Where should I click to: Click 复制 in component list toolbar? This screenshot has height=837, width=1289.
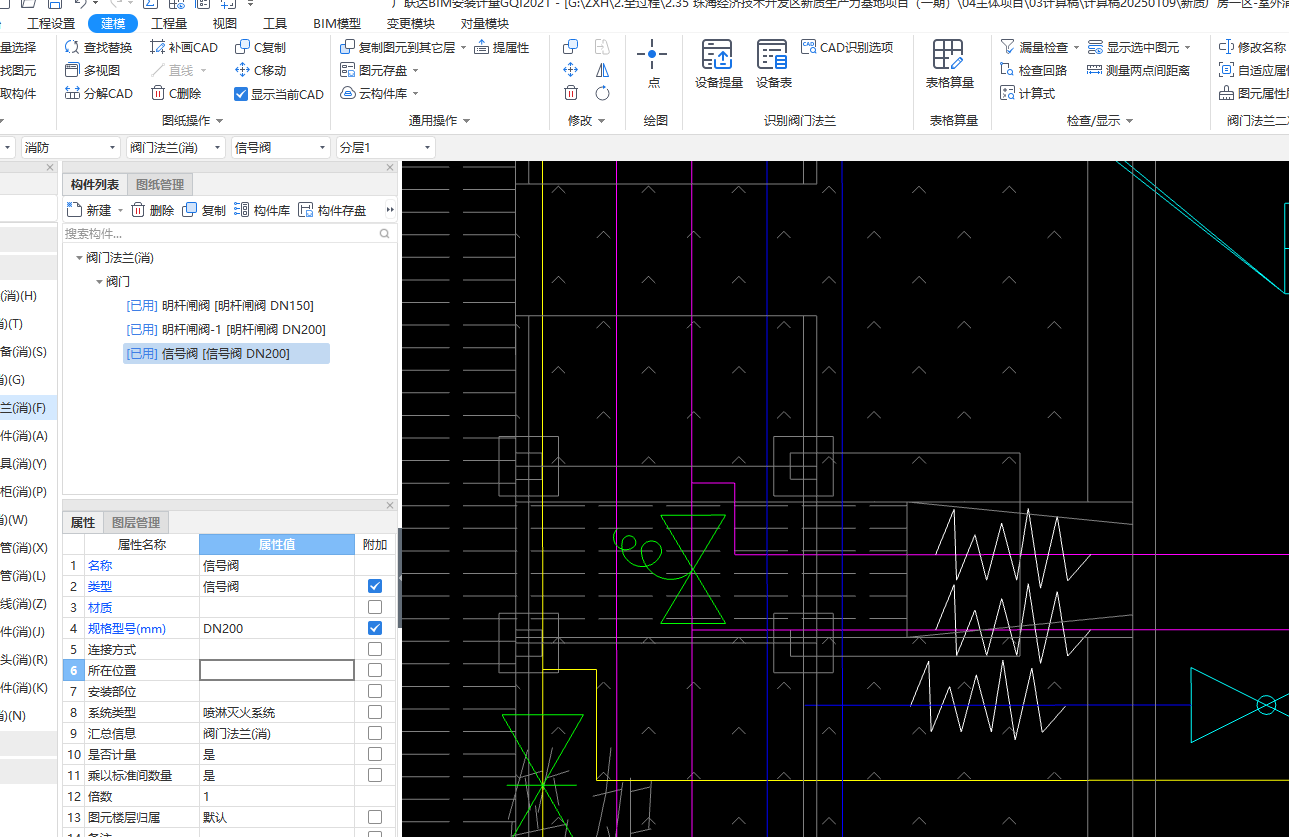[x=204, y=210]
